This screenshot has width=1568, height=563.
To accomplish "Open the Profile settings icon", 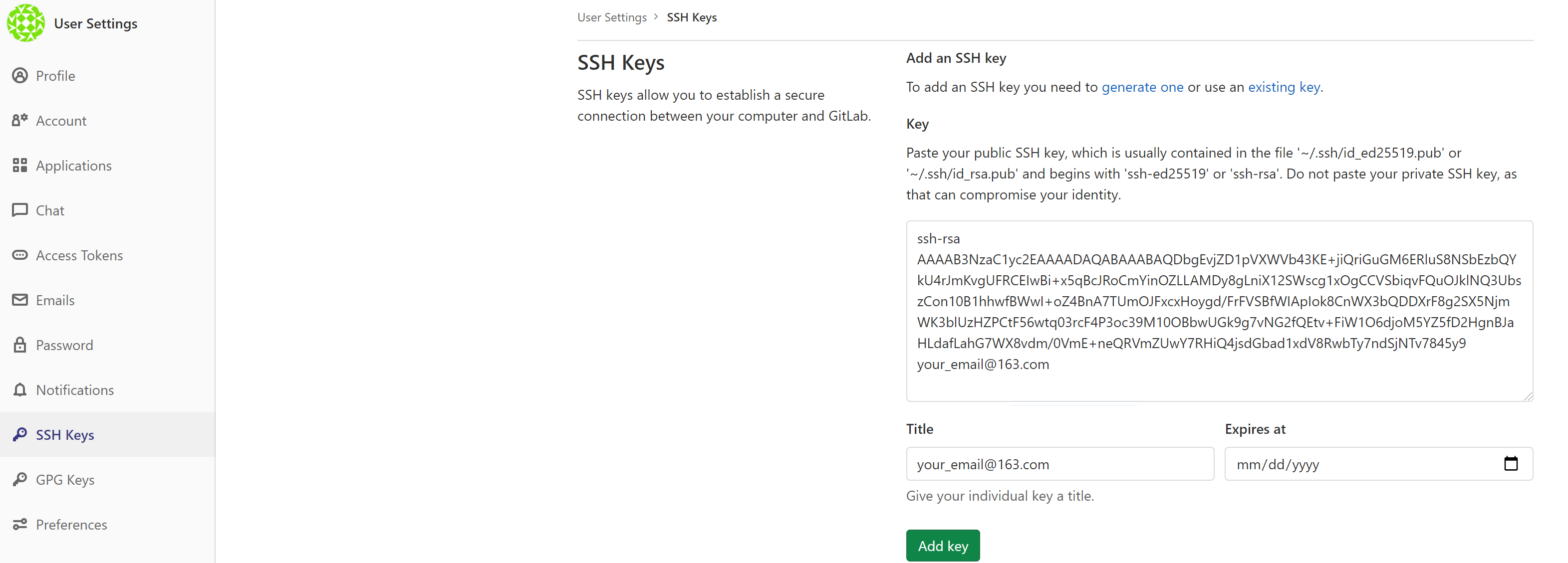I will [20, 75].
